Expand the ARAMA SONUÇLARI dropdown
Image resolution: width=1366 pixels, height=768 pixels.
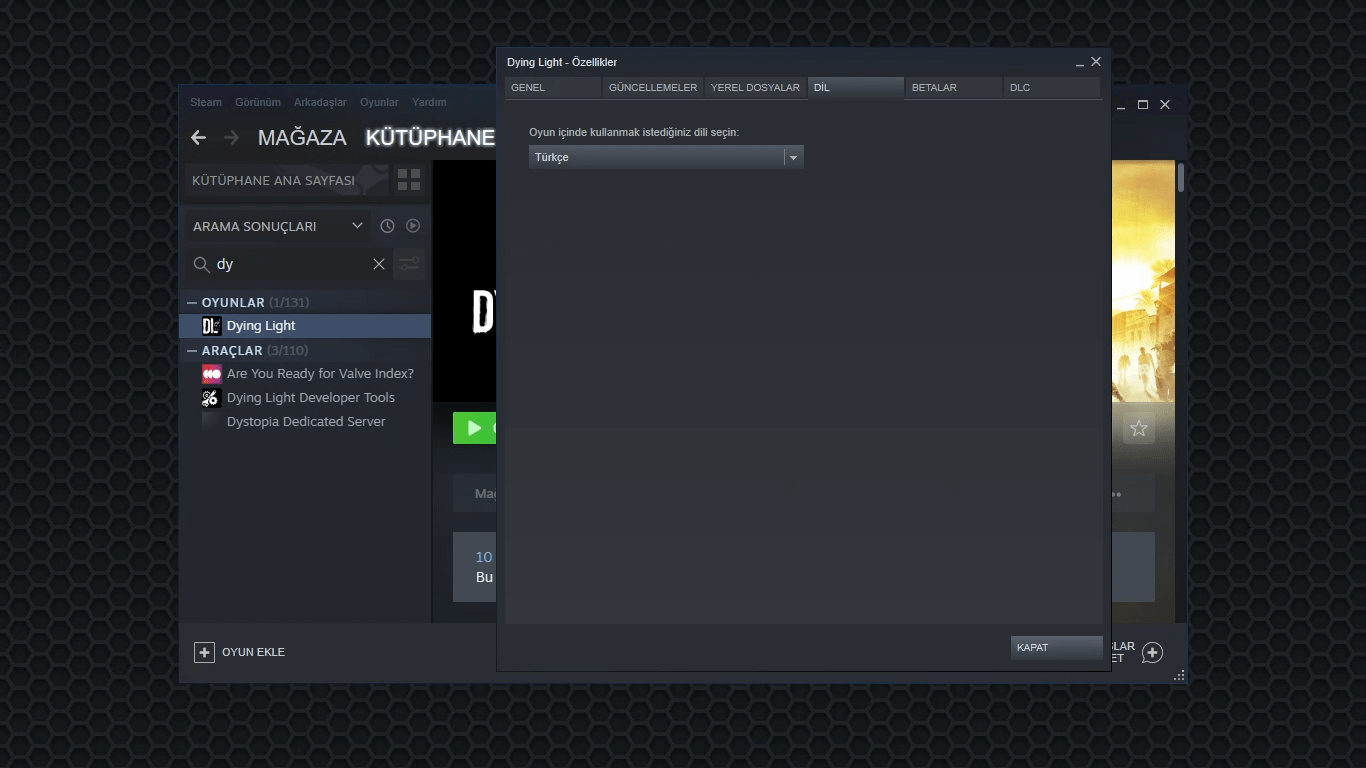pyautogui.click(x=278, y=226)
